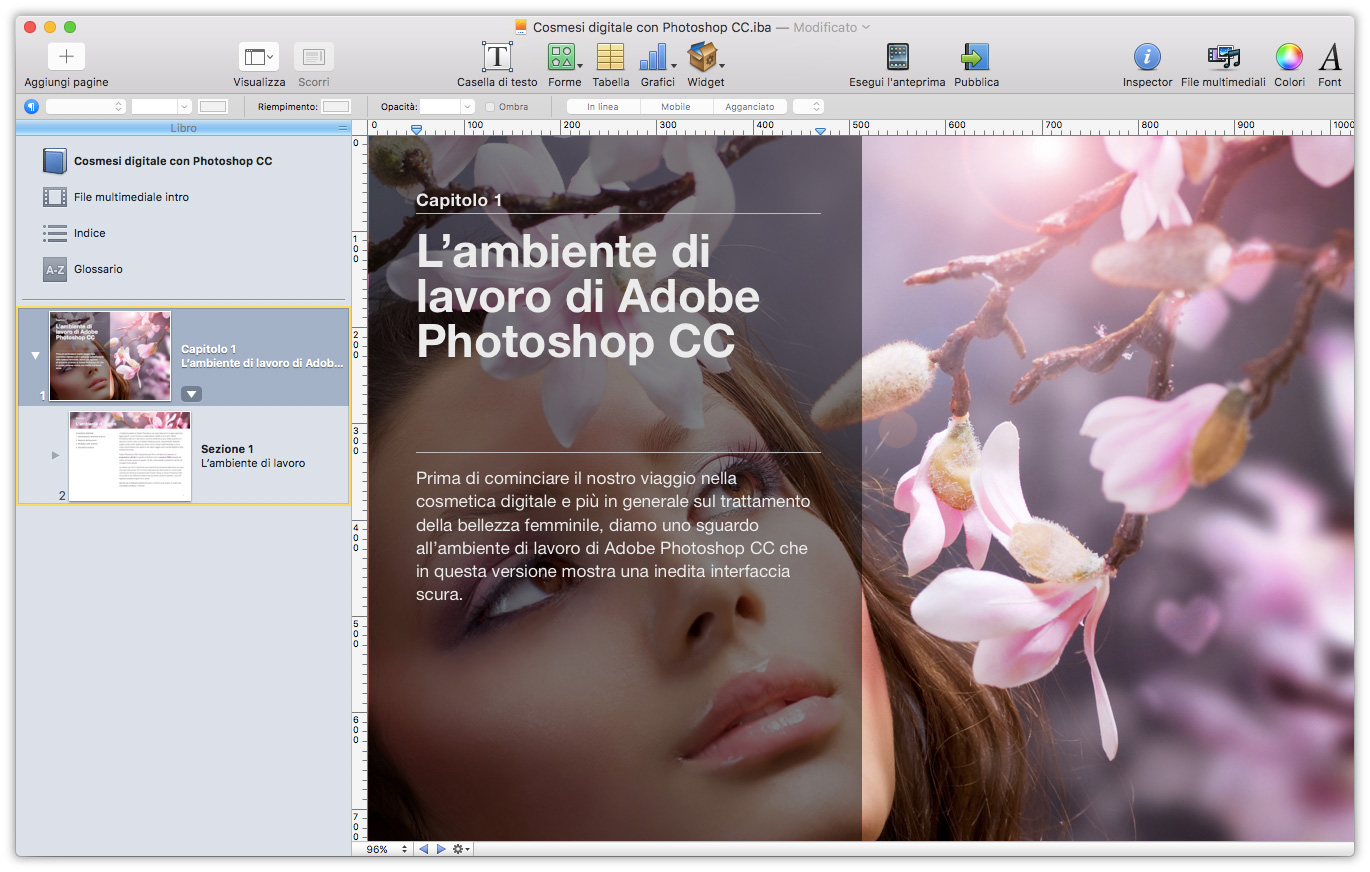Open the paragraph style popup field
Image resolution: width=1370 pixels, height=872 pixels.
click(x=85, y=106)
